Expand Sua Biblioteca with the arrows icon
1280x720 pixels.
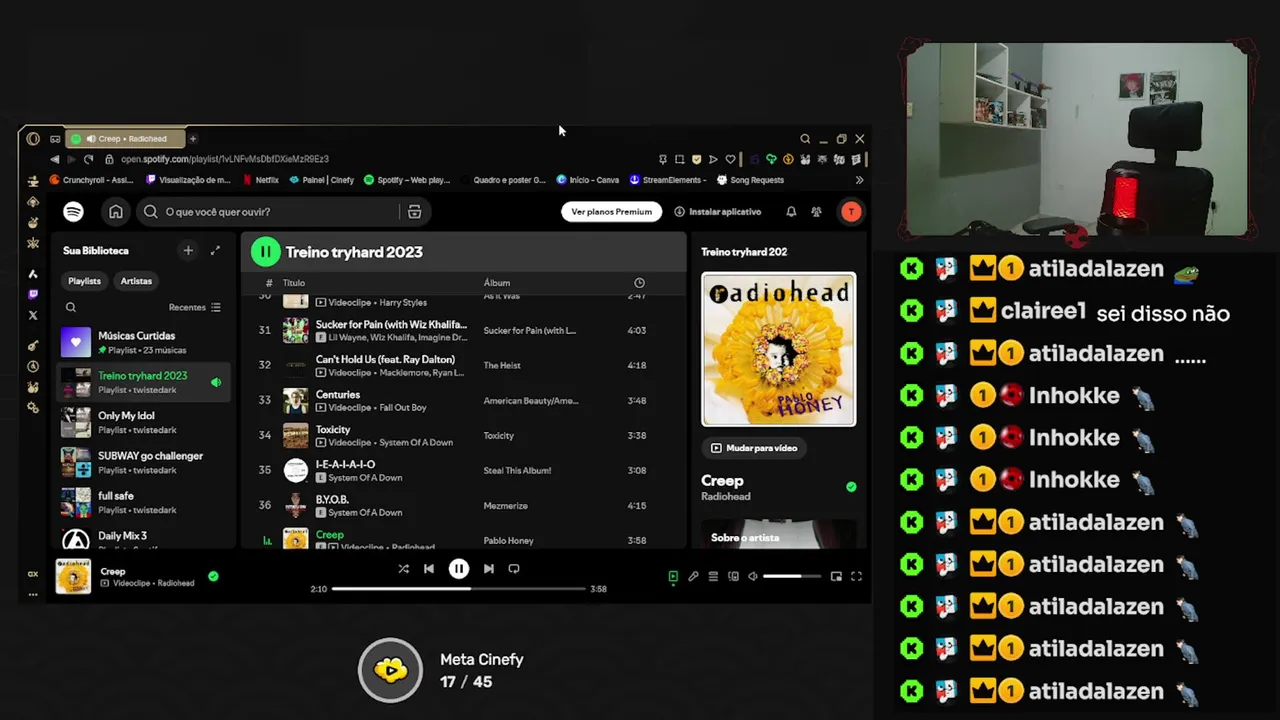(215, 250)
